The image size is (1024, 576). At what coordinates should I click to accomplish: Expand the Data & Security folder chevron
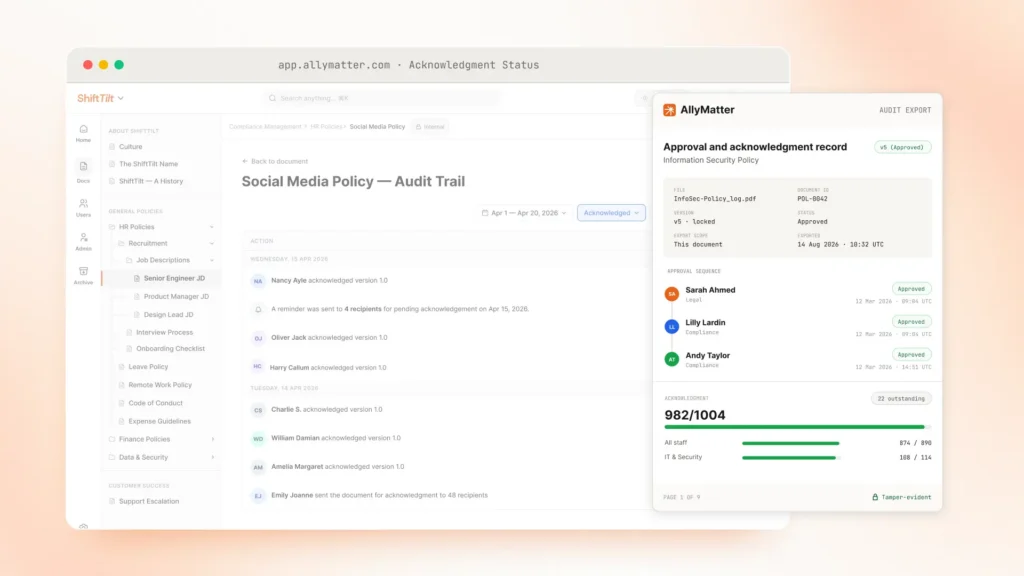pos(213,458)
